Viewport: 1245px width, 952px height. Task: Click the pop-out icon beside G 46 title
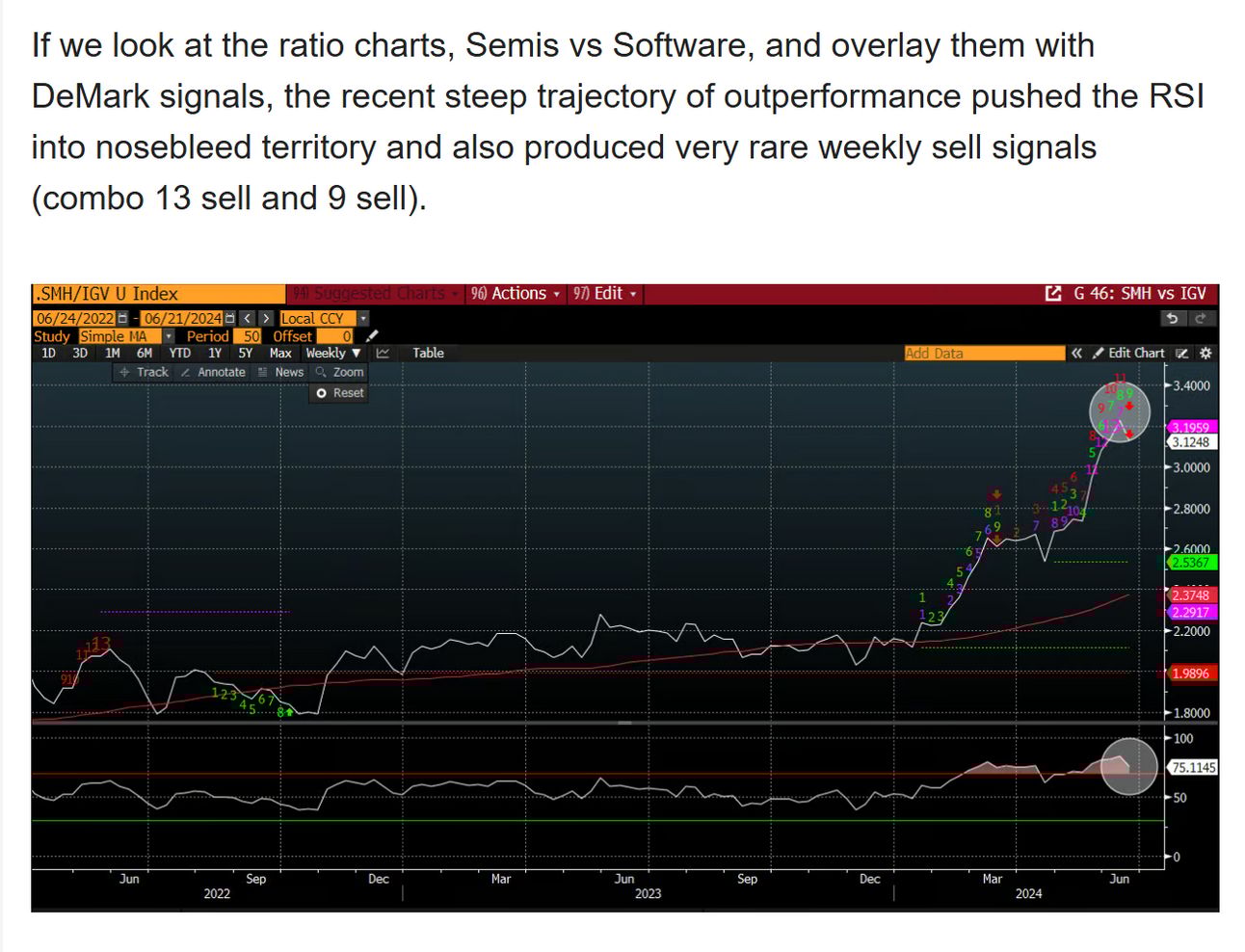coord(1053,293)
